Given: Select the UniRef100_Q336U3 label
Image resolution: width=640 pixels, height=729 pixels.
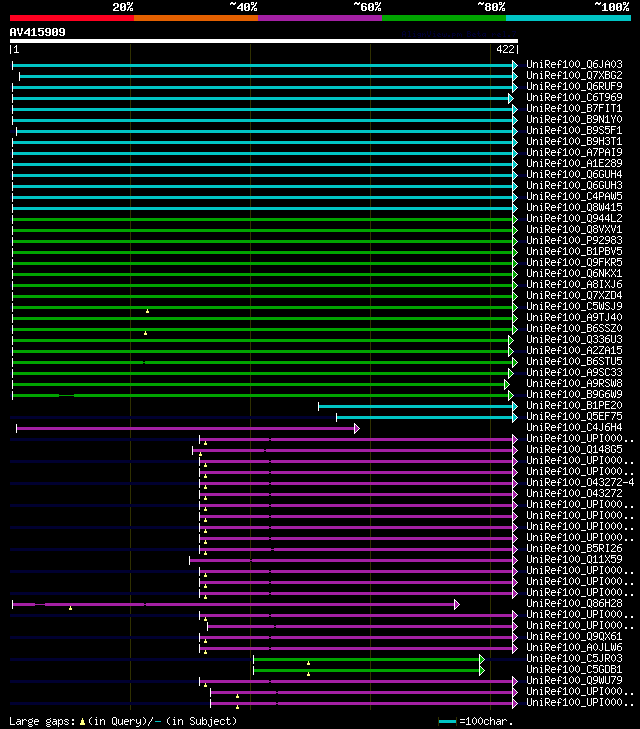Looking at the screenshot, I should [x=574, y=339].
